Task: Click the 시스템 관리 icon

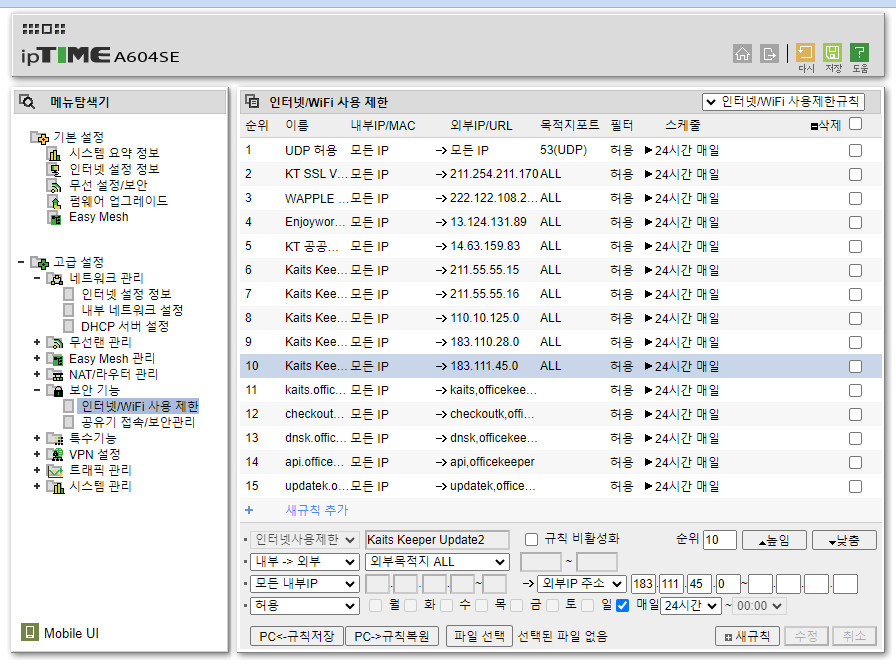Action: coord(55,487)
